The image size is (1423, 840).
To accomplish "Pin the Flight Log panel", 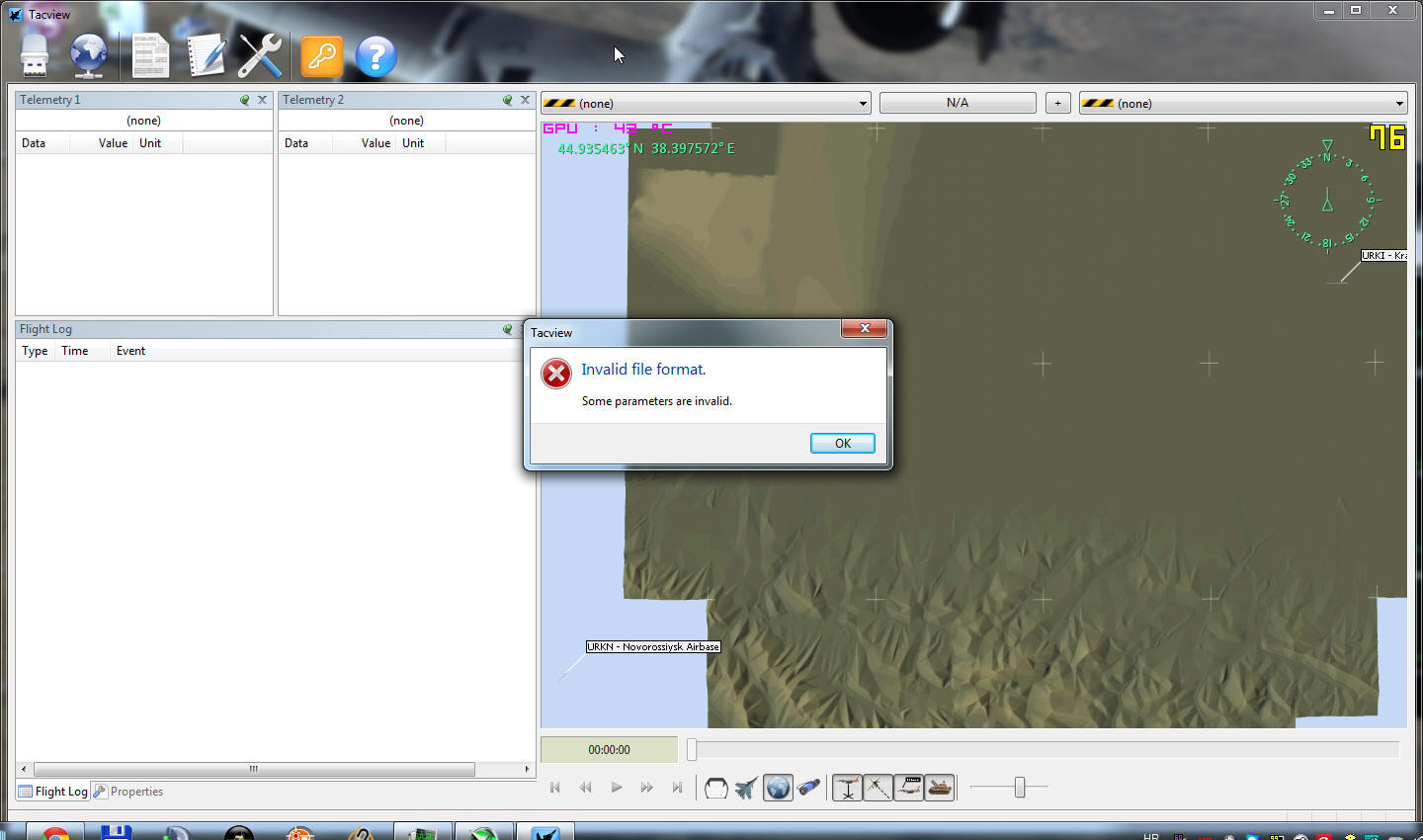I will click(507, 329).
